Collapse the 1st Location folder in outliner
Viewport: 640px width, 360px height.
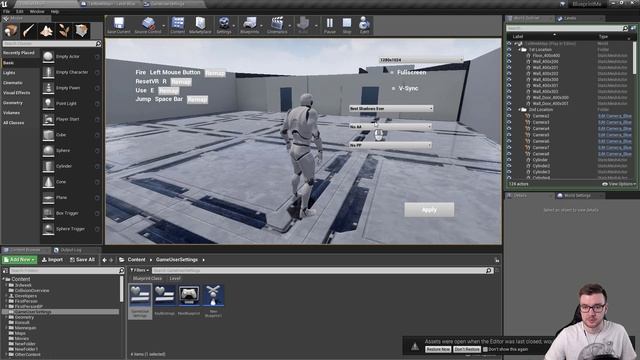click(520, 49)
